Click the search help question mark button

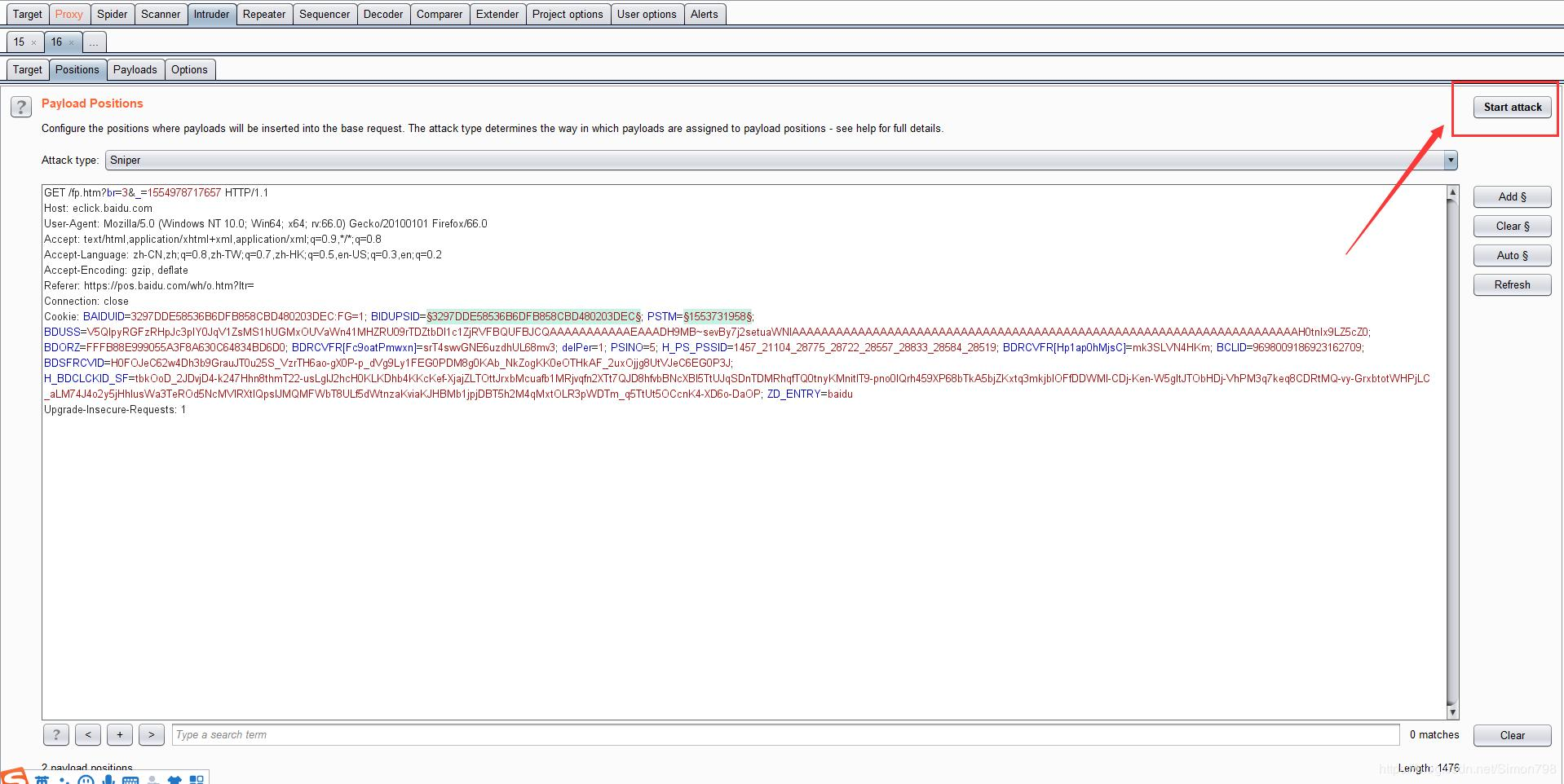(x=56, y=734)
